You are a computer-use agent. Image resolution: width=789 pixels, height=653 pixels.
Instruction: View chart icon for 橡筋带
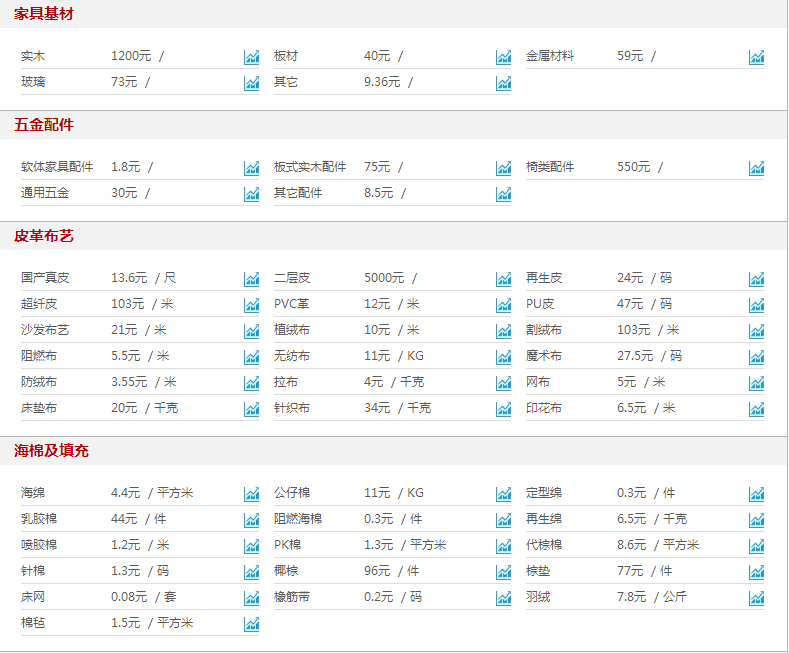(503, 599)
